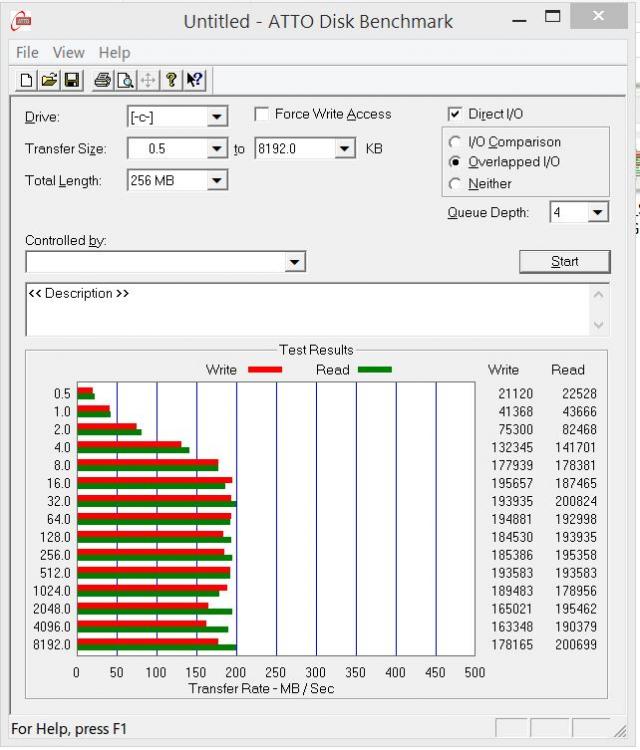This screenshot has height=750, width=640.
Task: Click the Transfer Rate - MB / Sec label
Action: pos(261,688)
